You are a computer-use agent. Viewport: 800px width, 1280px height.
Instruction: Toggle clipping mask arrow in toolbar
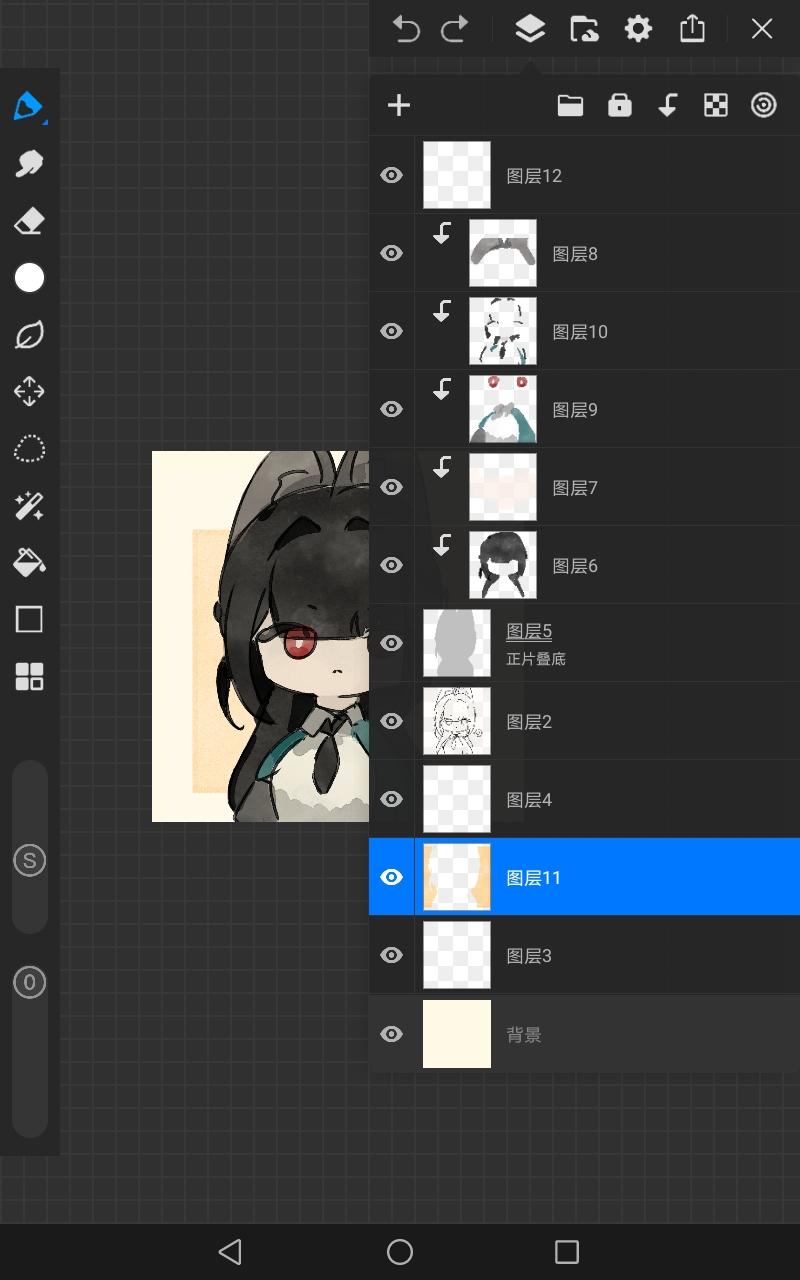click(668, 105)
